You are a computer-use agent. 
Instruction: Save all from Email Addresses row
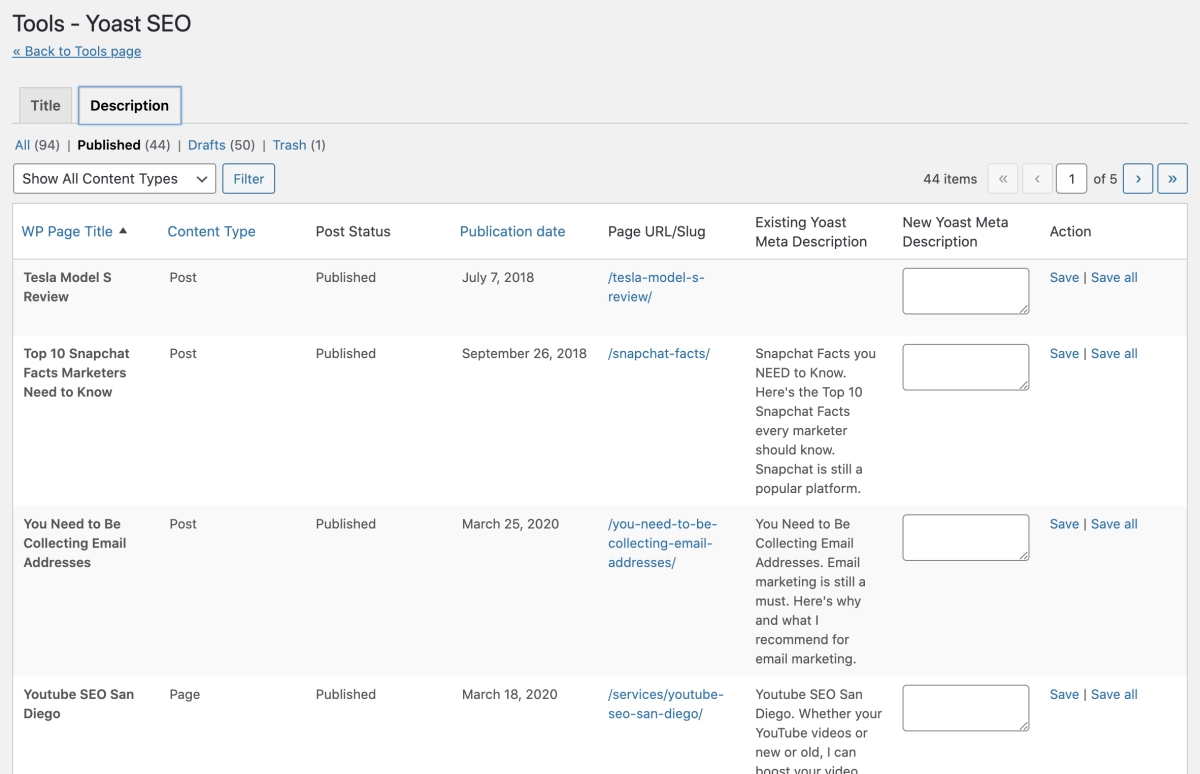[x=1114, y=524]
